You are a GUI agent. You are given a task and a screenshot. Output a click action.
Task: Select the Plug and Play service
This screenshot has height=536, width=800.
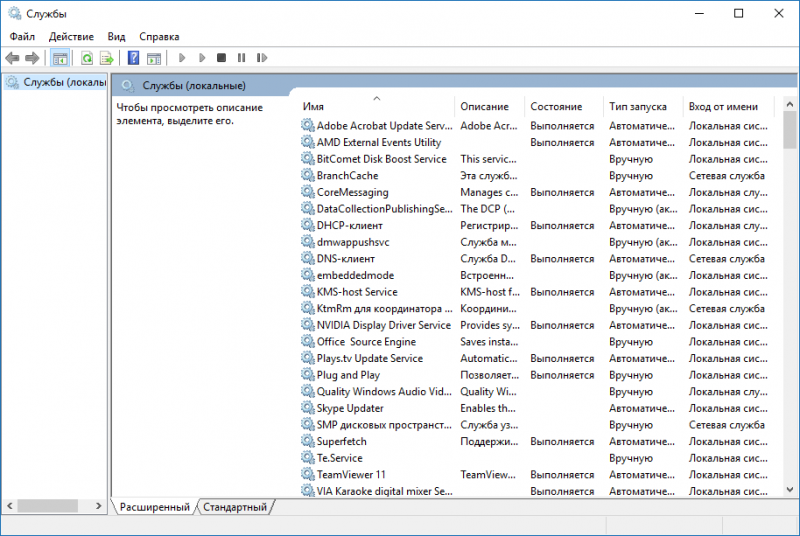pos(536,375)
